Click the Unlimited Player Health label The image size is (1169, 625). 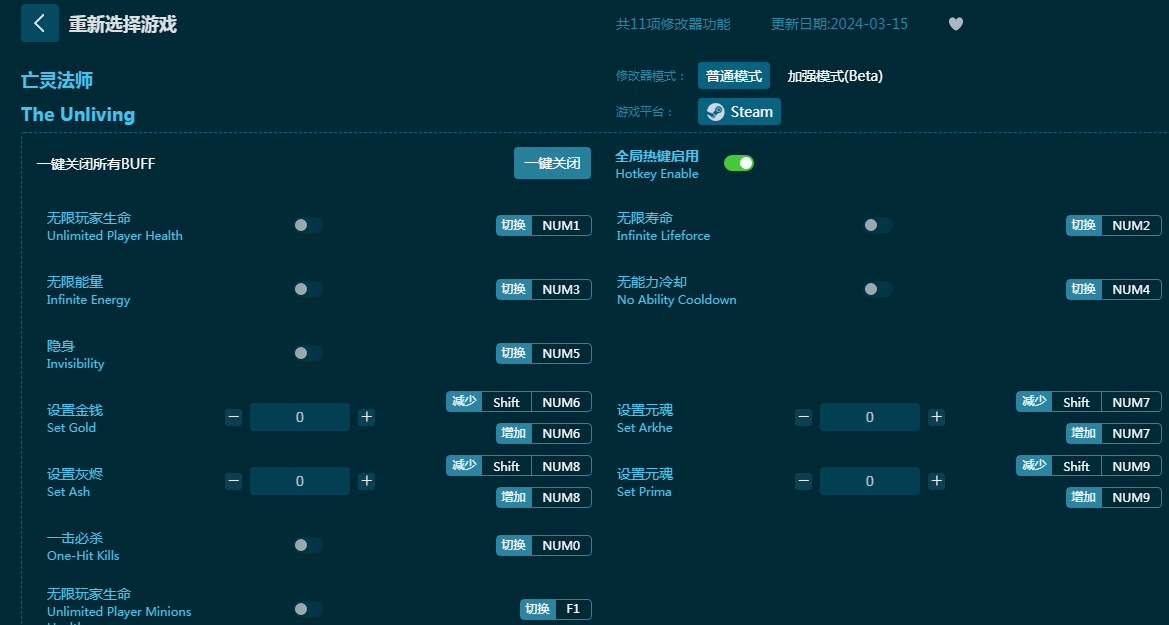[115, 236]
